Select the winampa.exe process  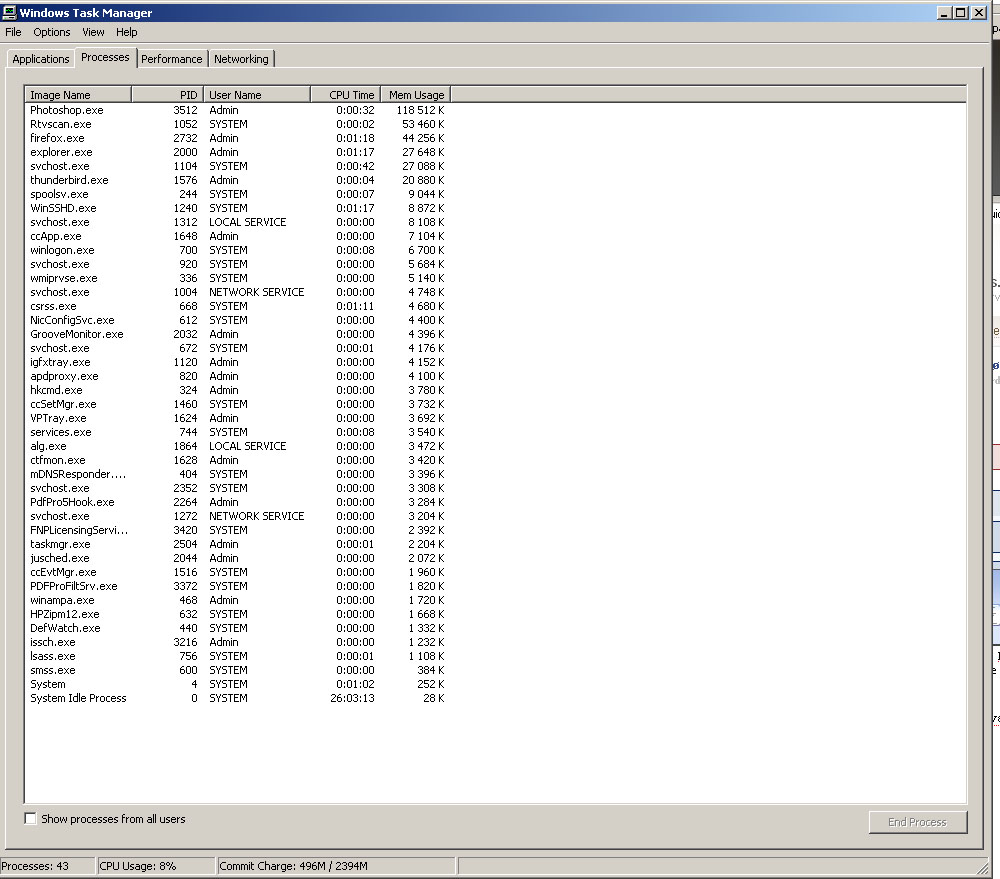[237, 601]
